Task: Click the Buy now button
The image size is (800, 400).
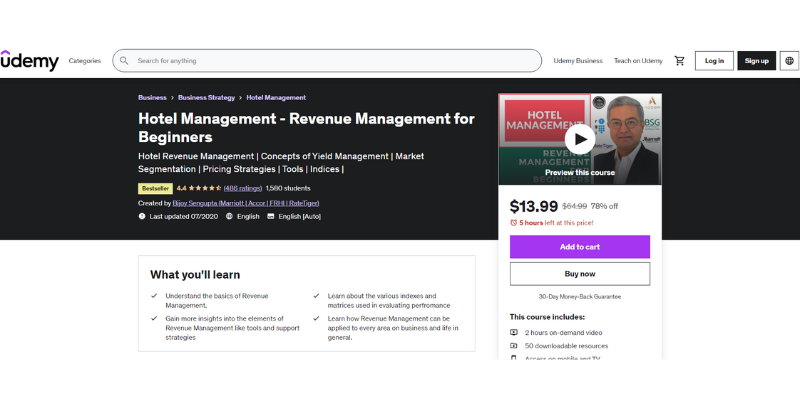Action: (x=580, y=274)
